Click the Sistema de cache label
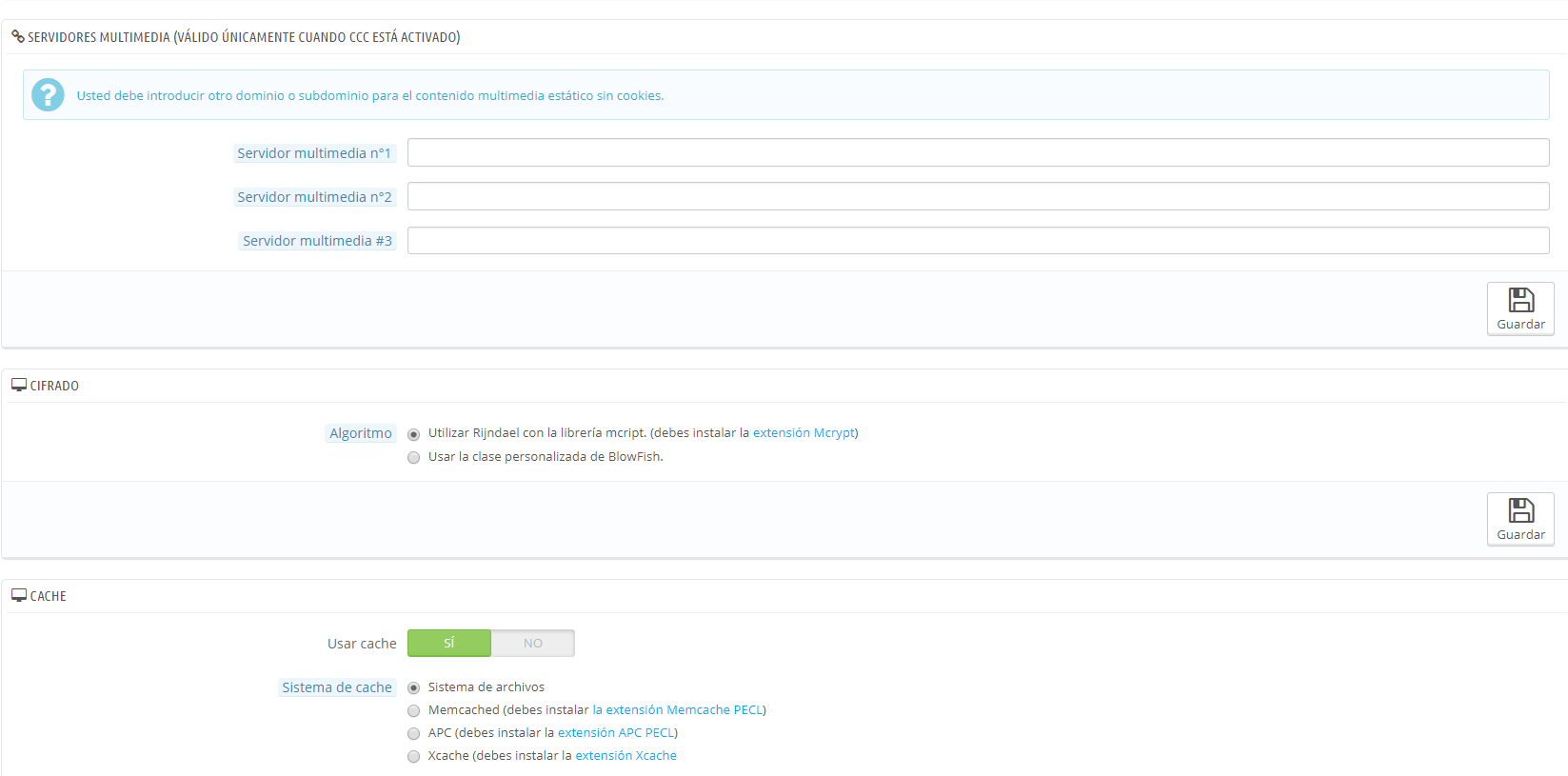The height and width of the screenshot is (776, 1568). (x=337, y=687)
